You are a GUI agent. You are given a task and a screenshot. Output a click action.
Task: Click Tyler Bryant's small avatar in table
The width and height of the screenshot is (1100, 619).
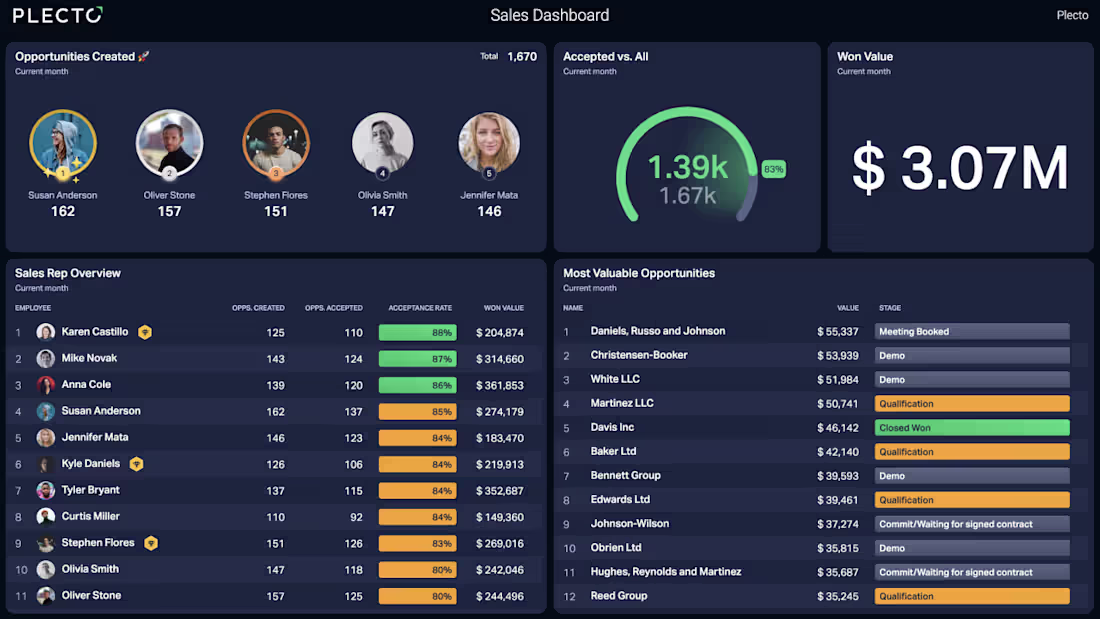tap(46, 490)
